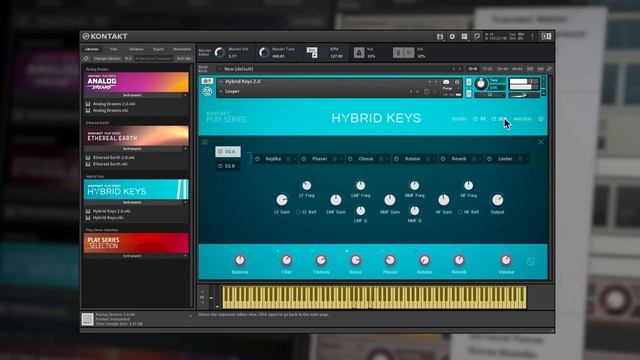Toggle Rotator effect power button
Viewport: 640px width, 360px height.
click(x=396, y=159)
